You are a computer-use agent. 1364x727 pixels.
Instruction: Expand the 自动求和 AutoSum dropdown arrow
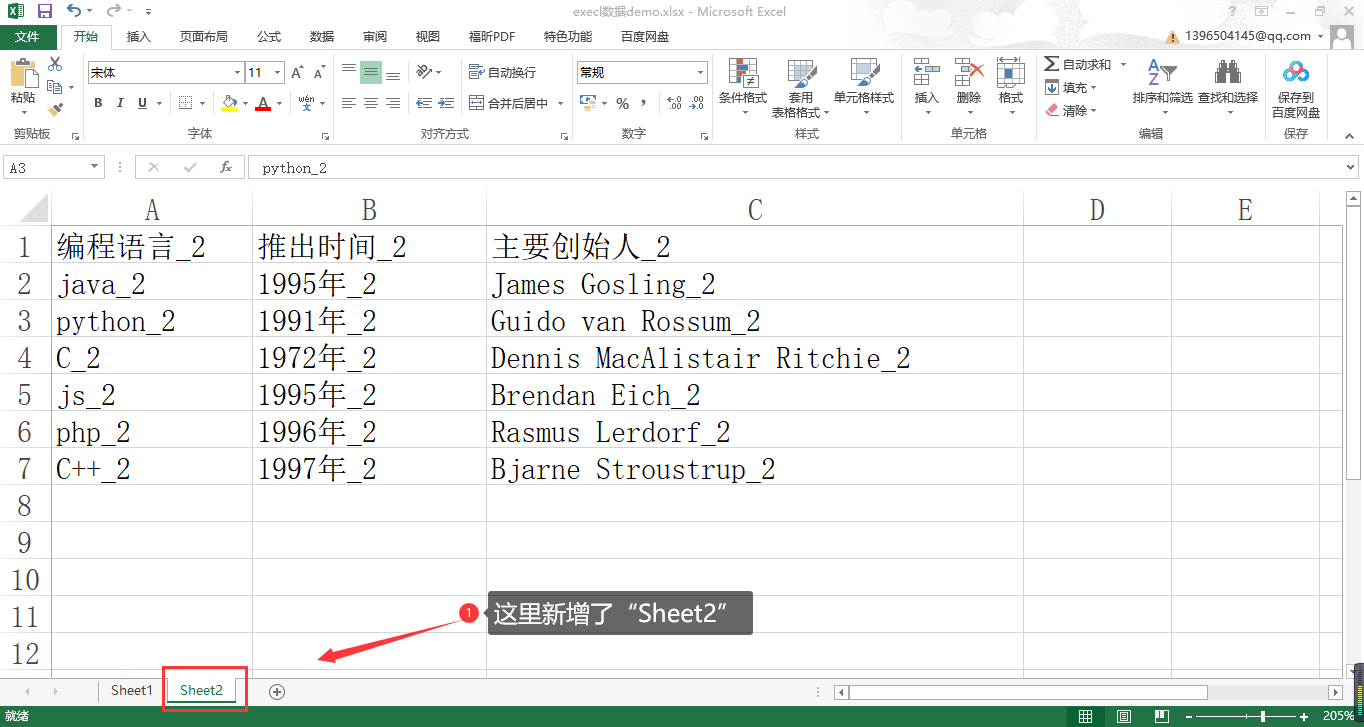(x=1123, y=64)
